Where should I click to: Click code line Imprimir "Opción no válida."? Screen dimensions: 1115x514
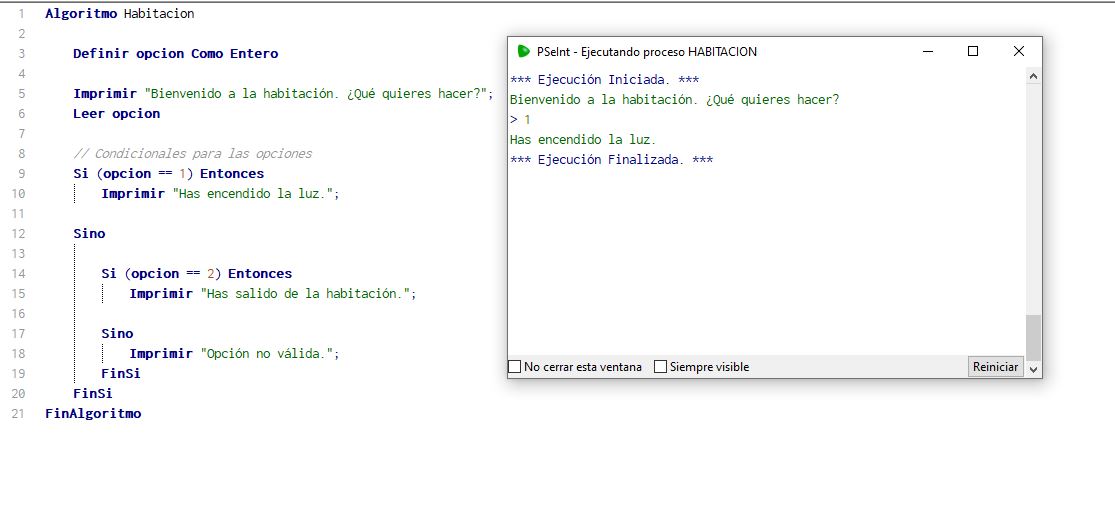(x=235, y=353)
